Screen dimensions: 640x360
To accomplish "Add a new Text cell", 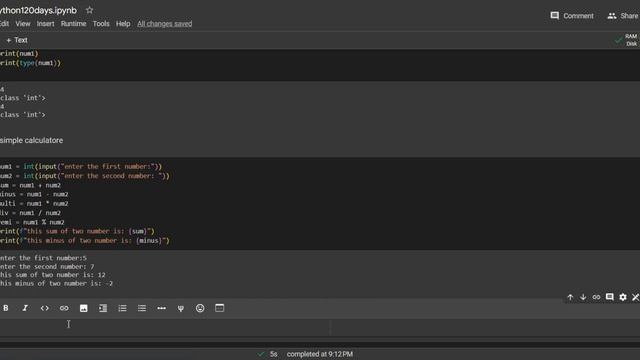I will point(17,40).
